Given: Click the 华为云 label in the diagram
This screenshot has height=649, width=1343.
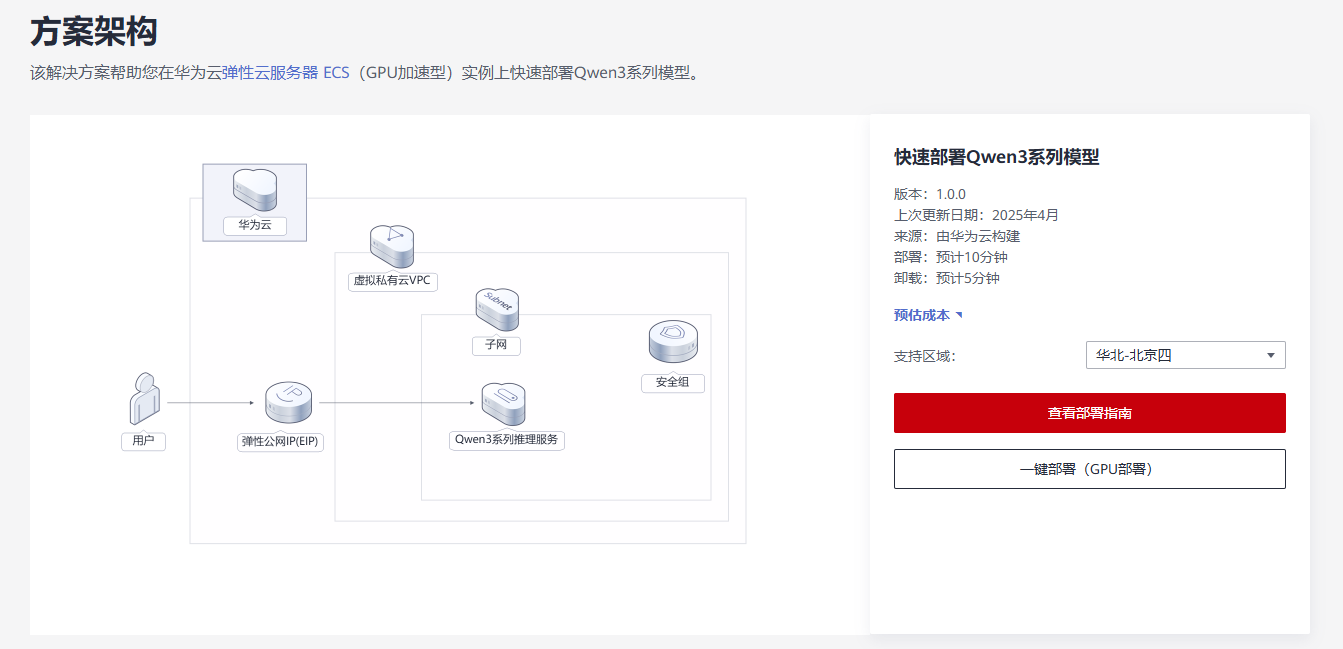Looking at the screenshot, I should (255, 225).
